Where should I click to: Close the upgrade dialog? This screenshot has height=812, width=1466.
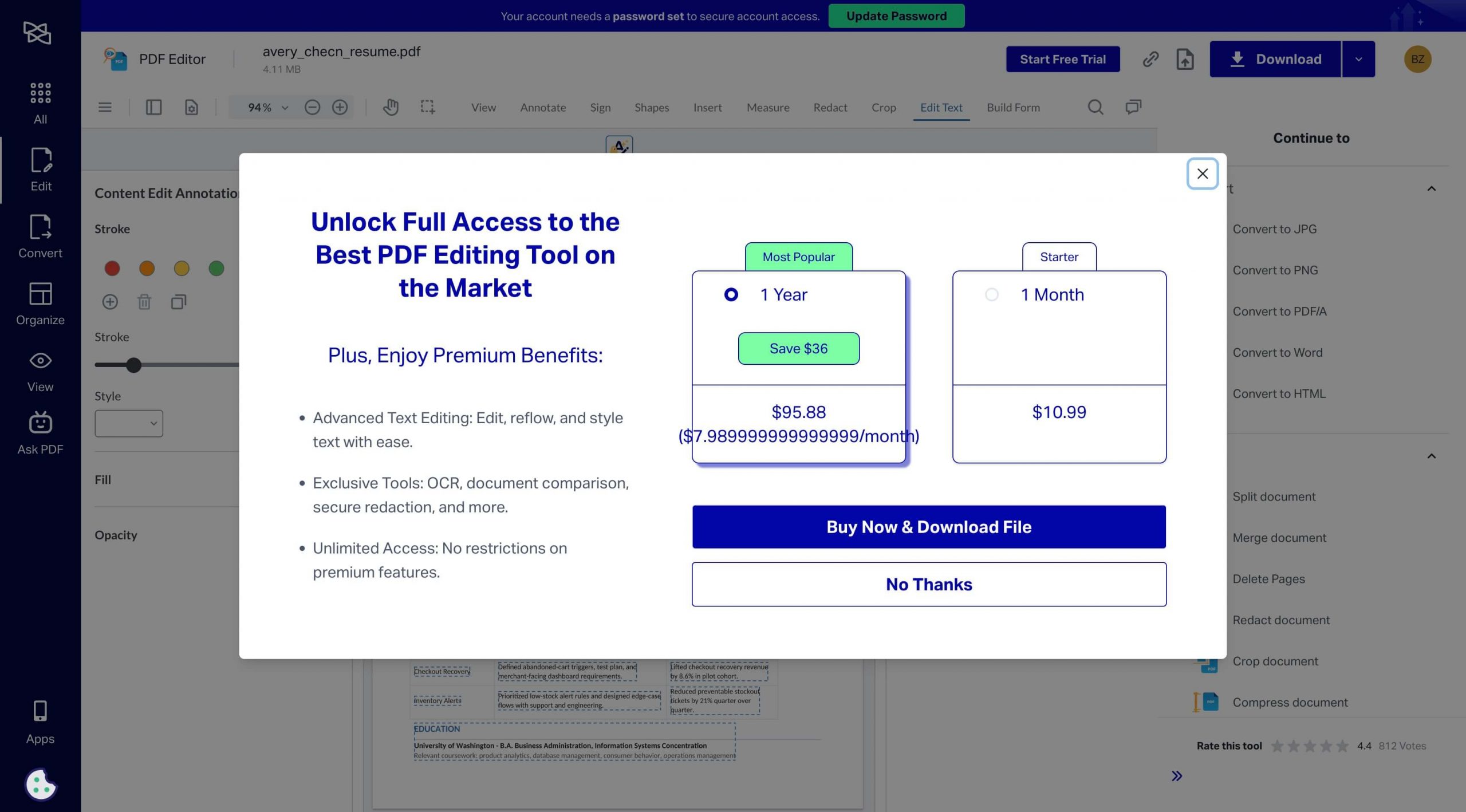1202,174
